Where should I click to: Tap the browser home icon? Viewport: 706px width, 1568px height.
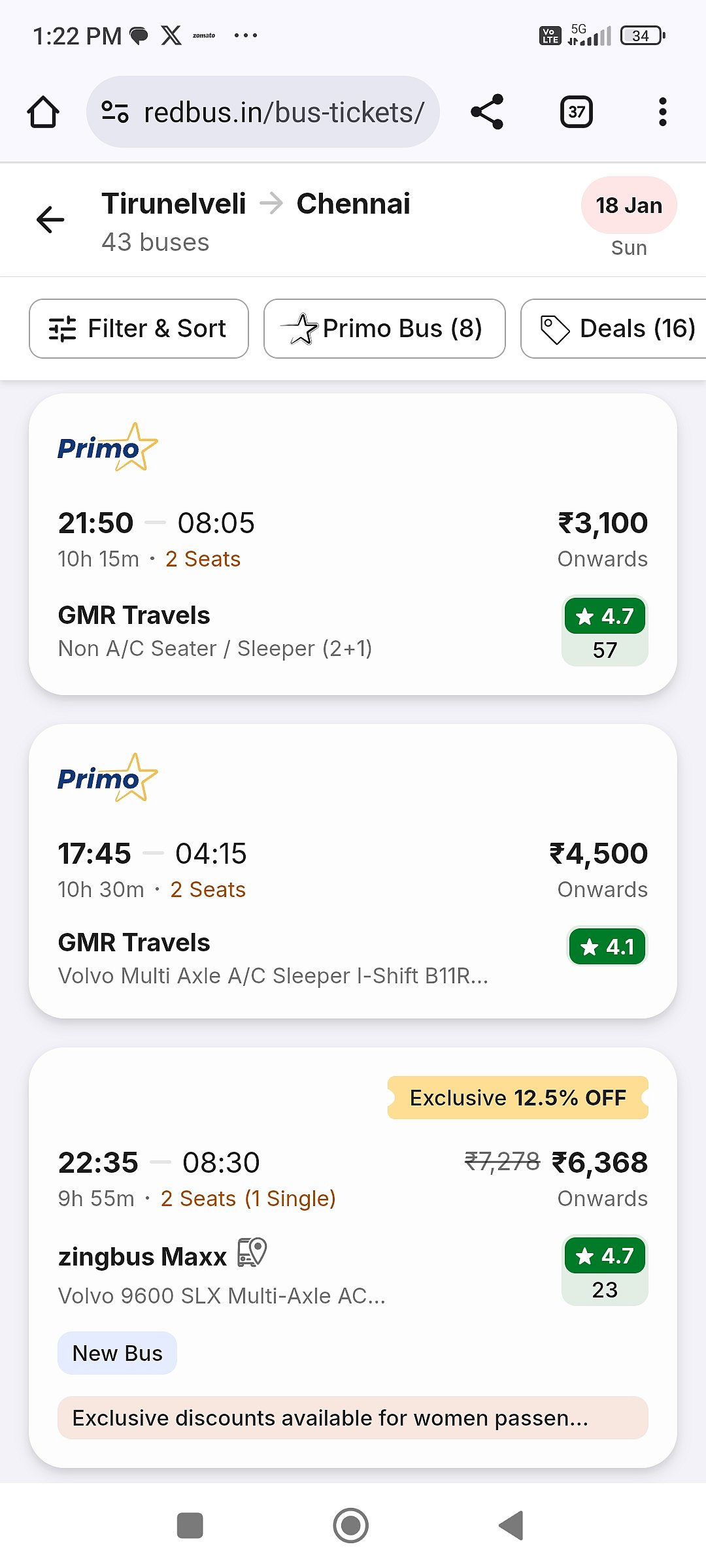click(x=43, y=112)
